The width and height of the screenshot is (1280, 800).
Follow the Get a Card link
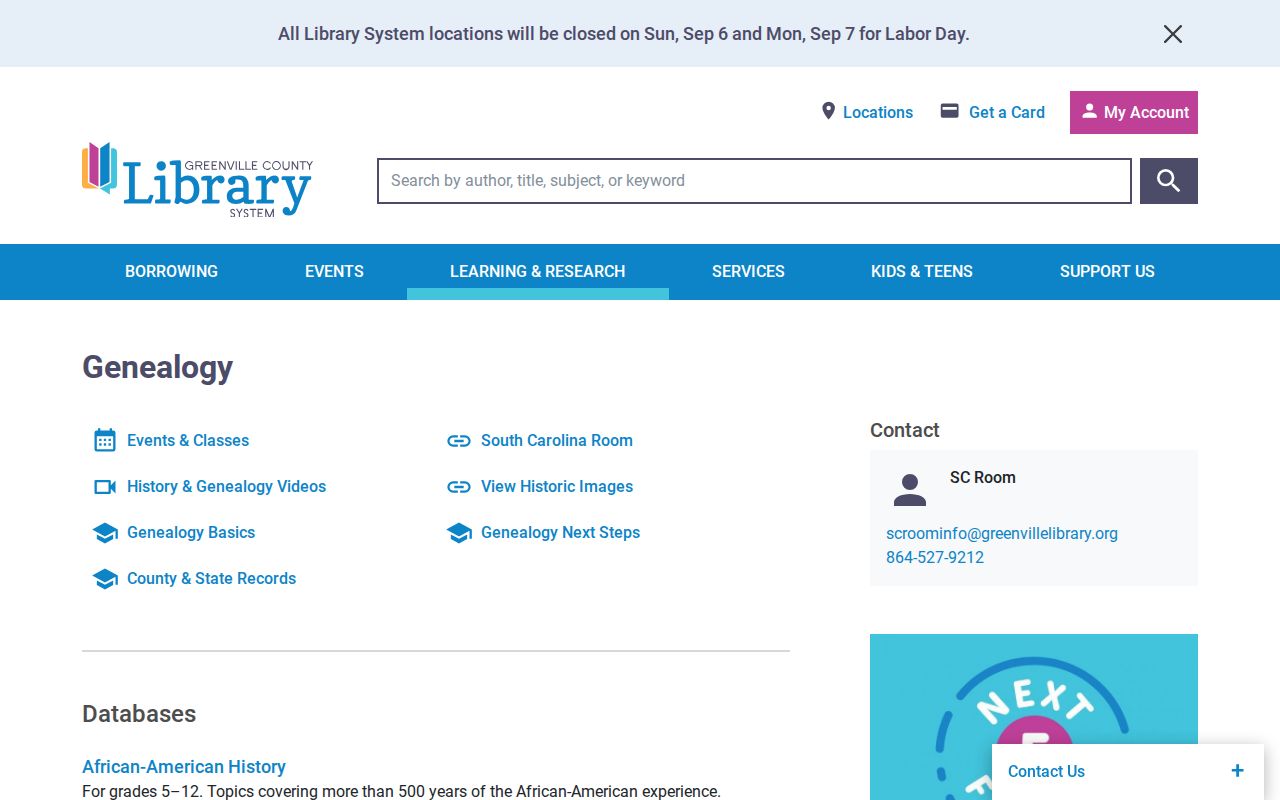coord(1007,112)
